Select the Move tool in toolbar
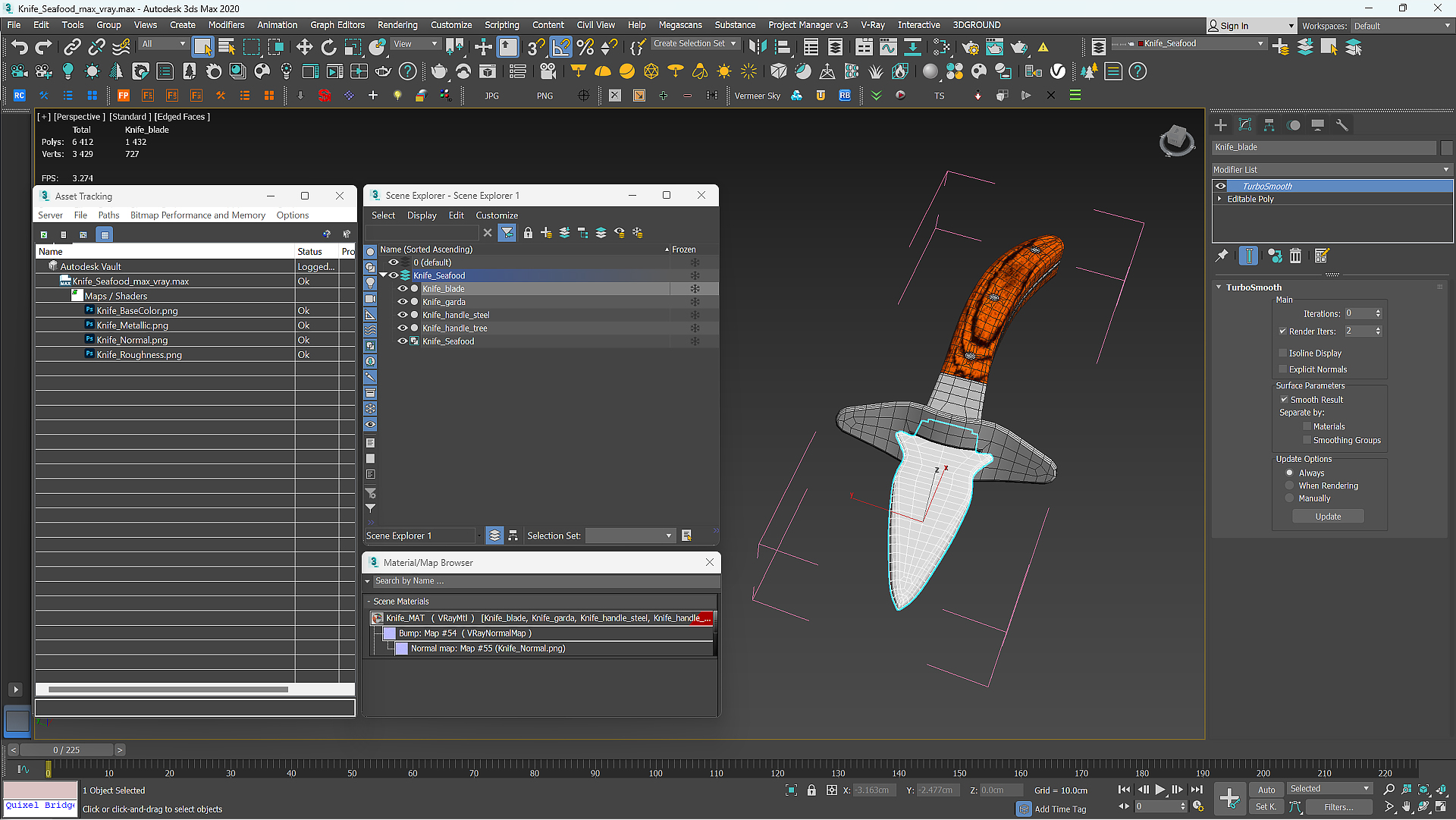The width and height of the screenshot is (1456, 820). (303, 46)
